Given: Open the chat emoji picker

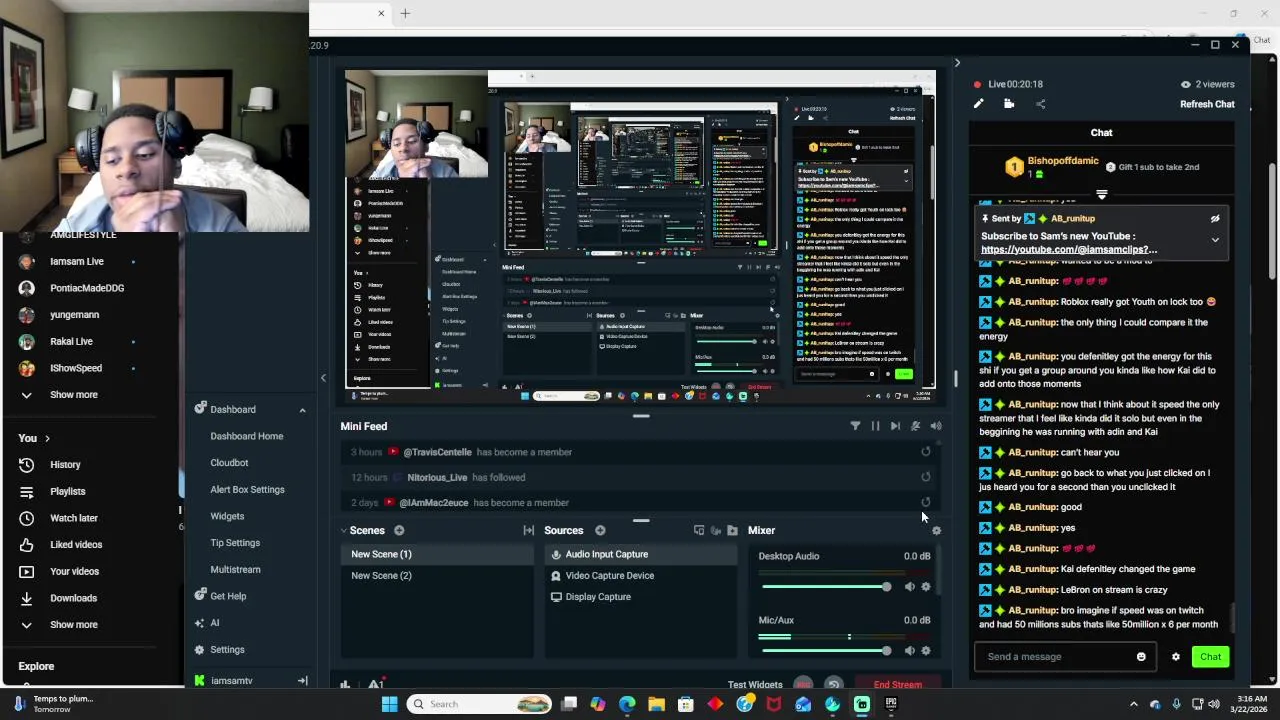Looking at the screenshot, I should (x=1141, y=657).
